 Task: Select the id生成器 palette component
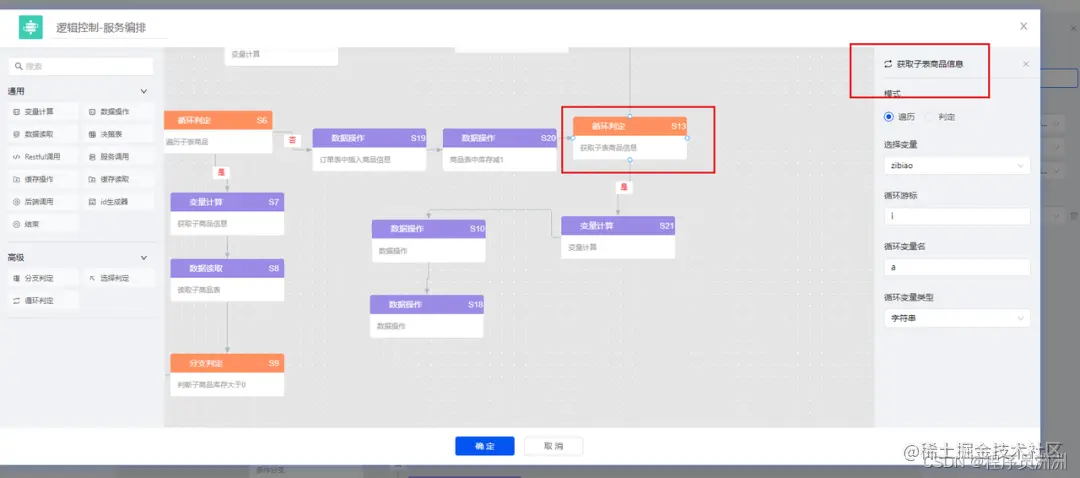120,202
